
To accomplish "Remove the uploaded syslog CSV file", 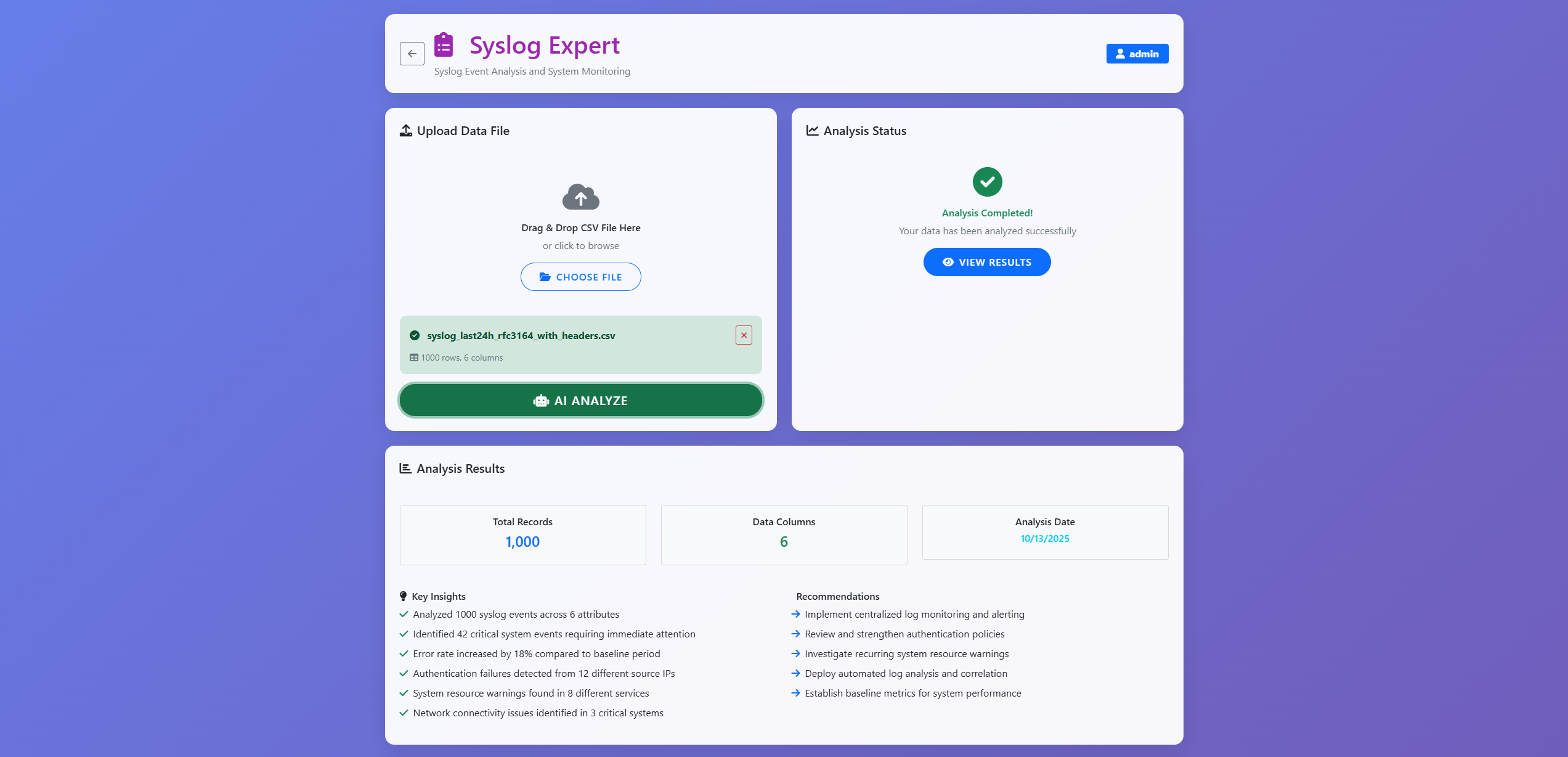I will point(744,335).
